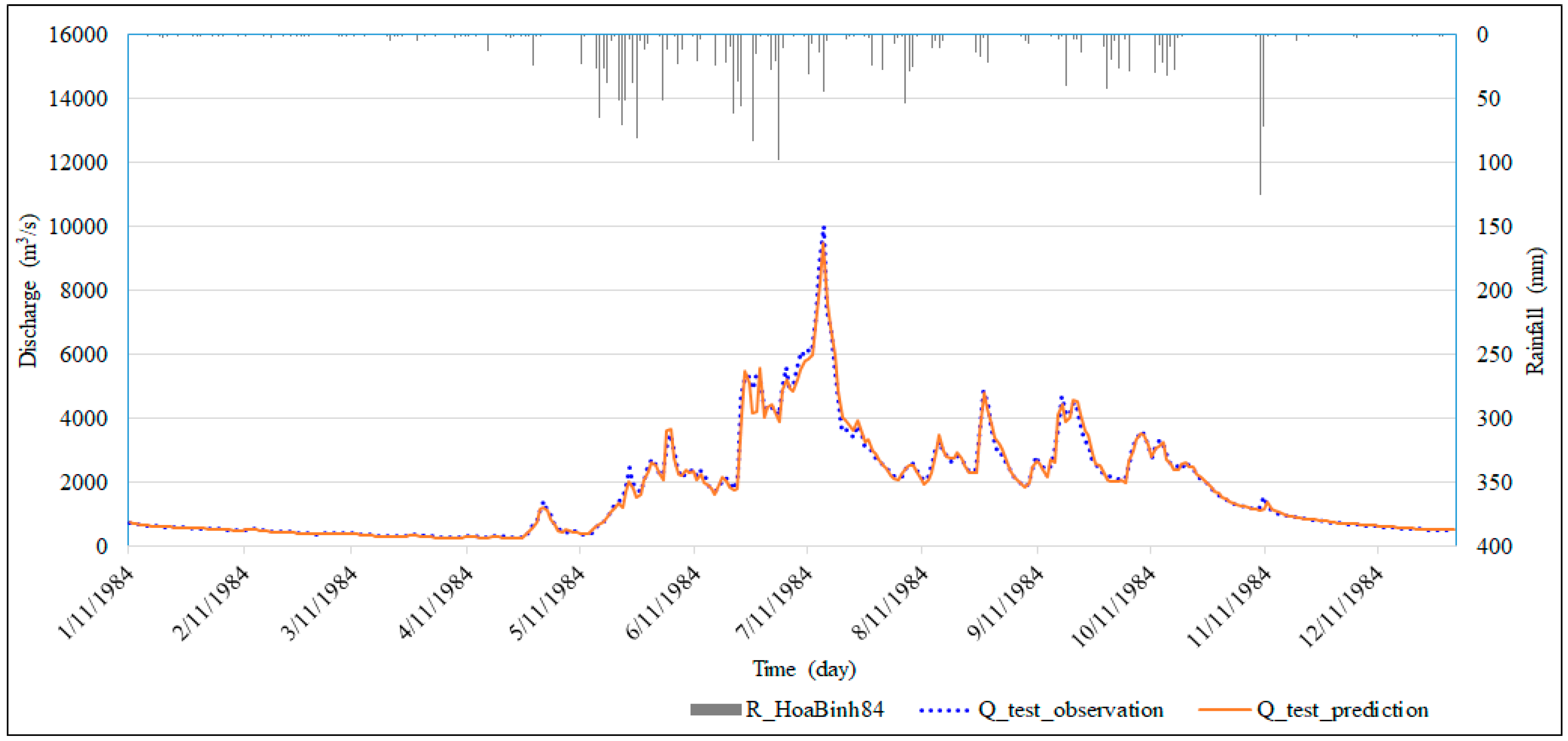This screenshot has height=741, width=1568.
Task: Select the Q_test_observation legend label
Action: tap(1070, 710)
